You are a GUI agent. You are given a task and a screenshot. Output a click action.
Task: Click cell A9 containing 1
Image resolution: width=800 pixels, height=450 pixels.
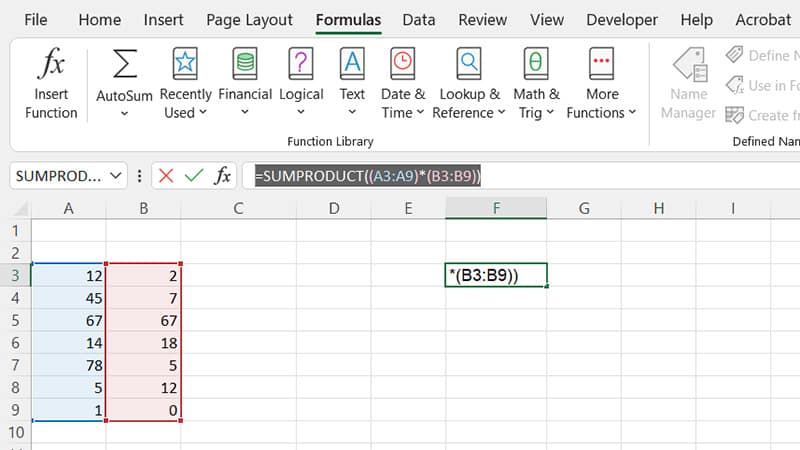coord(68,410)
